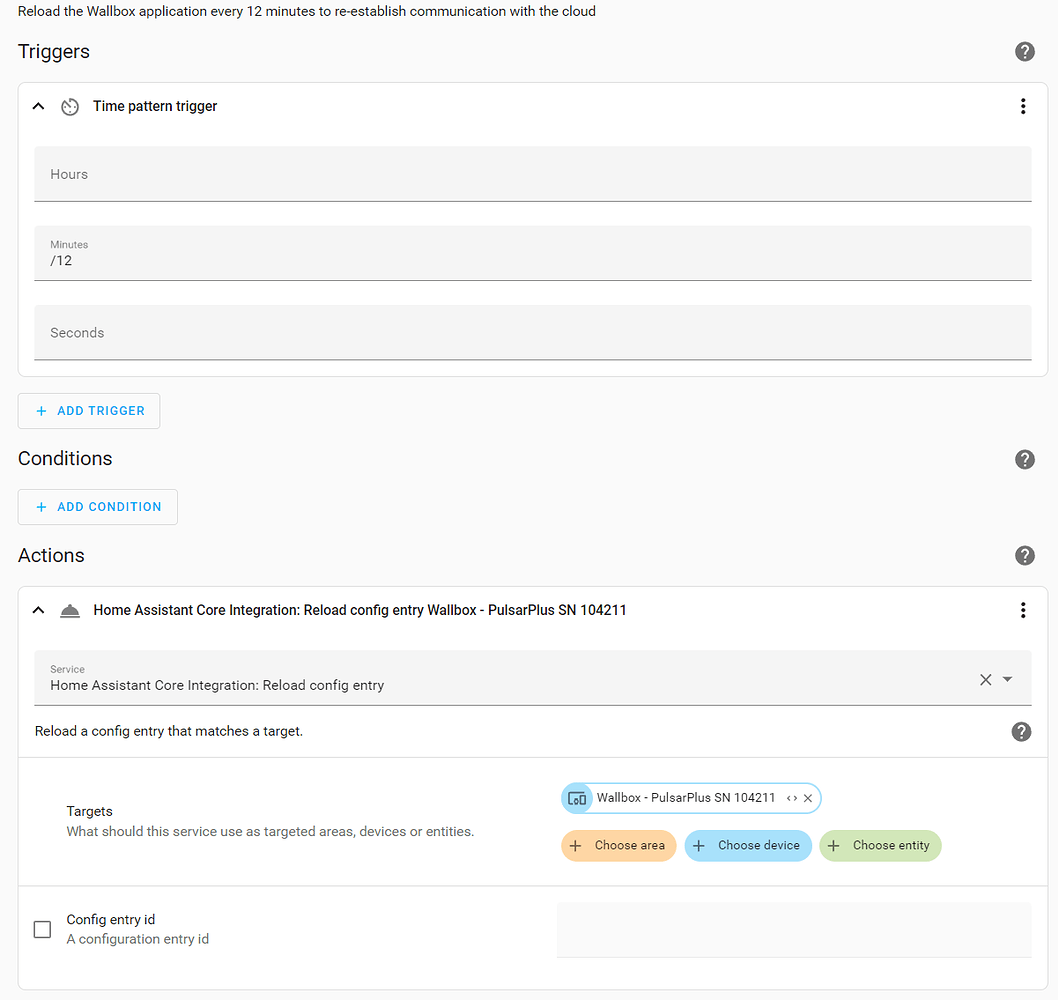1058x1000 pixels.
Task: Click the time pattern trigger clock icon
Action: coord(70,106)
